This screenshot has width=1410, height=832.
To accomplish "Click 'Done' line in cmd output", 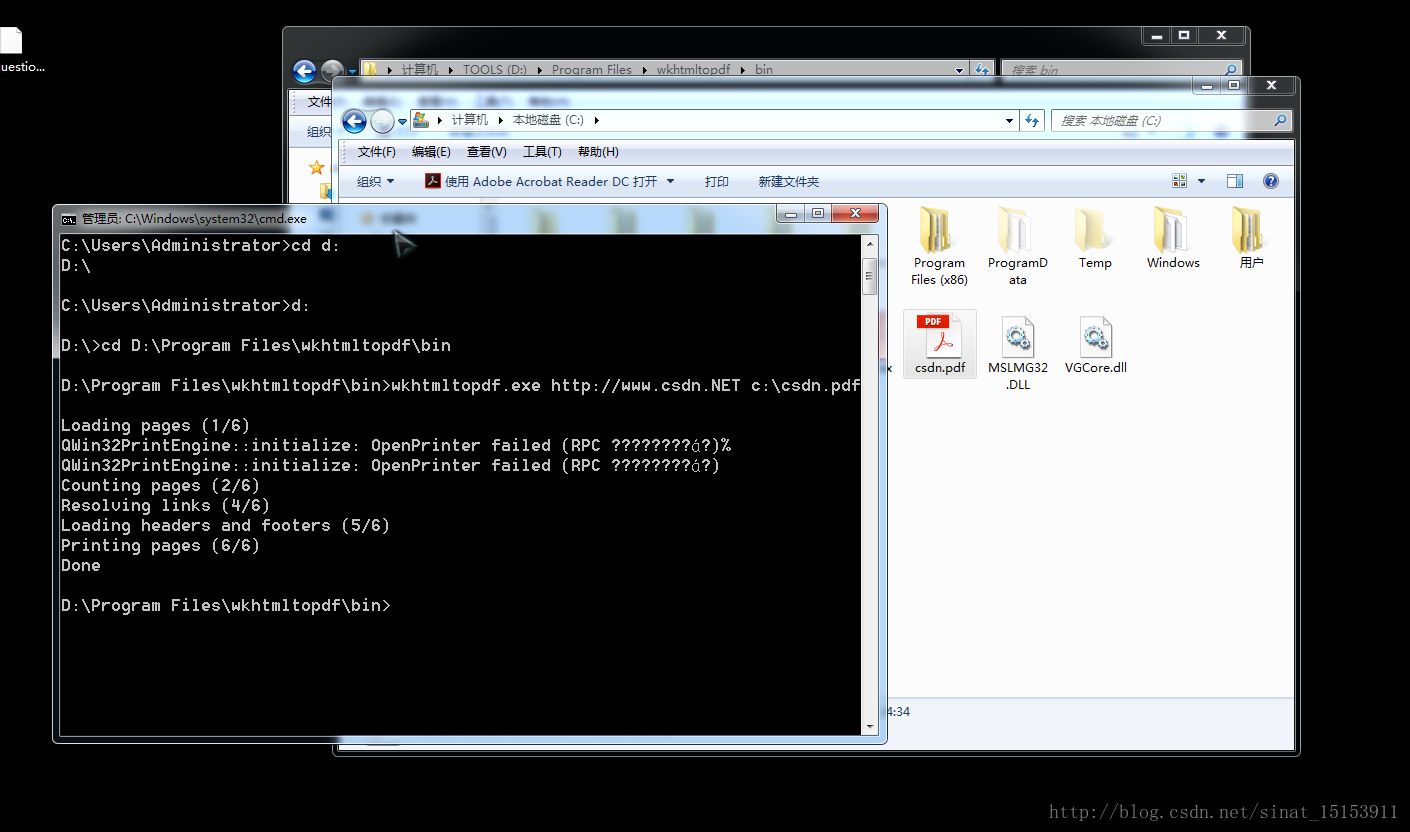I will click(x=81, y=566).
